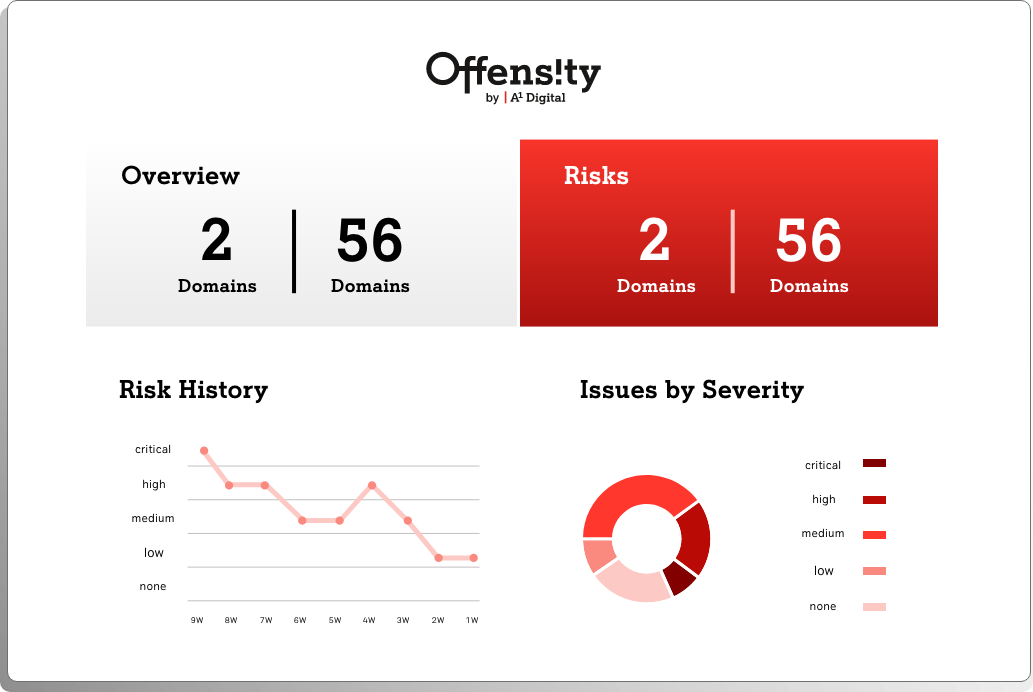Click the 9W data point at critical
Viewport: 1033px width, 692px height.
click(204, 451)
